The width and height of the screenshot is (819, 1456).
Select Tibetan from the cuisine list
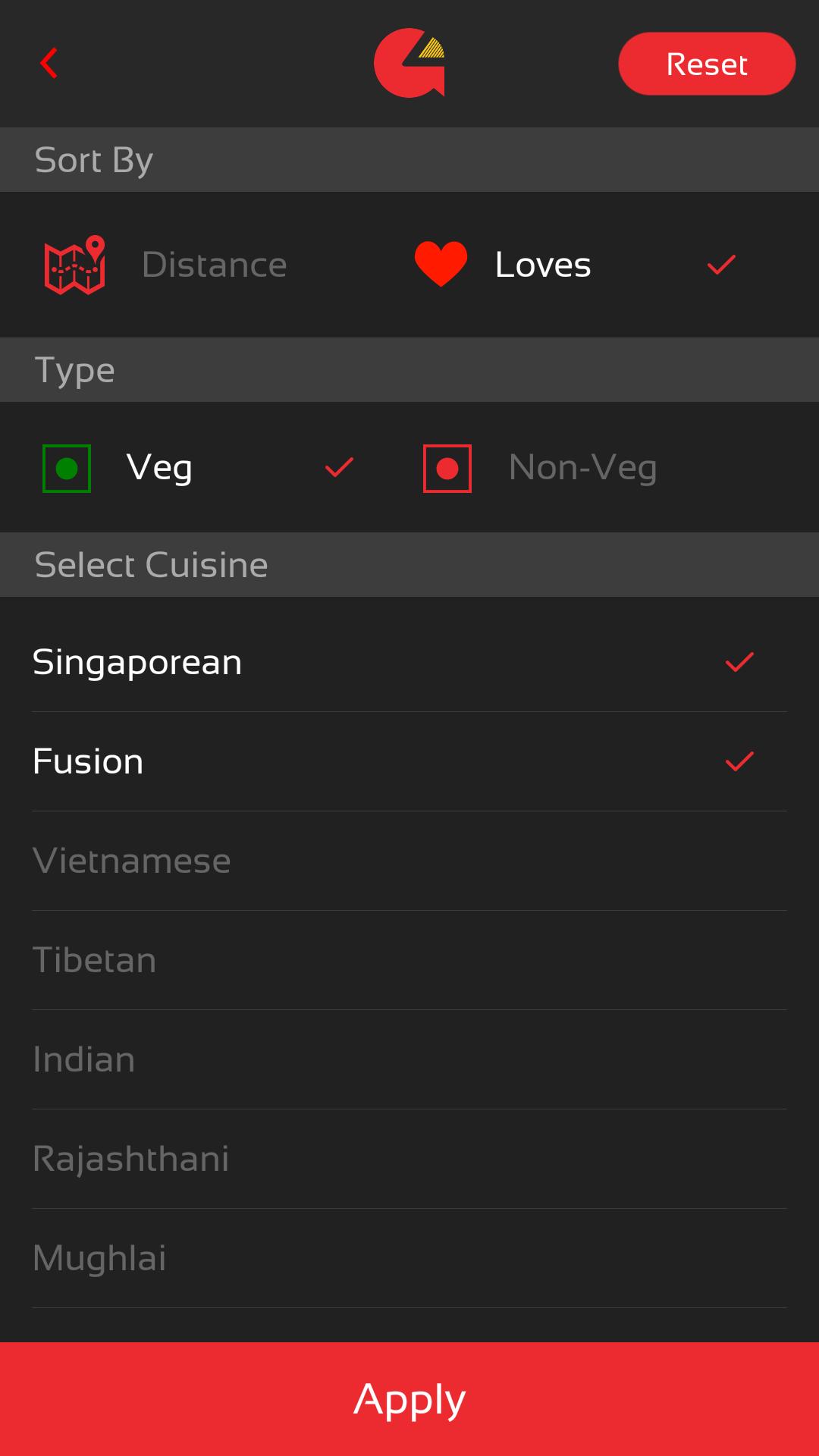click(95, 959)
